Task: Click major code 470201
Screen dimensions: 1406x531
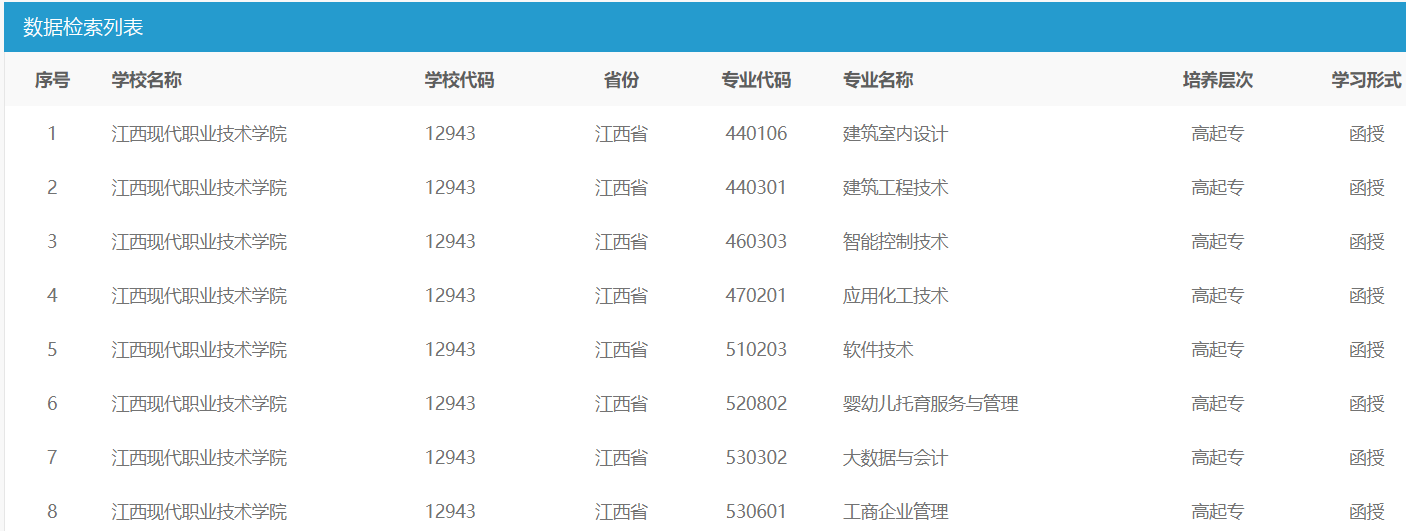Action: click(x=756, y=295)
